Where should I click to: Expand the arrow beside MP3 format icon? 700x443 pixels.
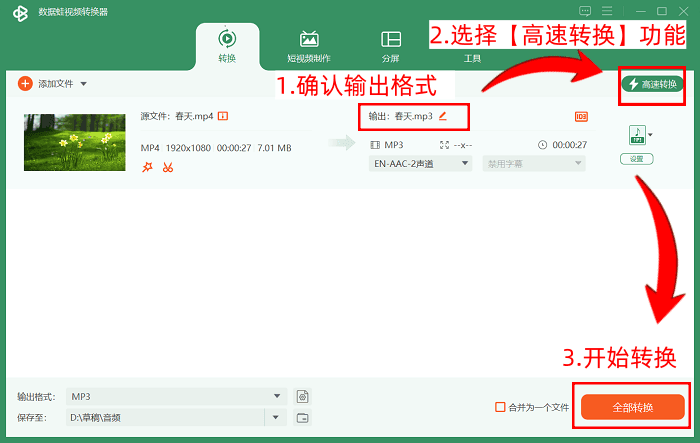tap(650, 134)
